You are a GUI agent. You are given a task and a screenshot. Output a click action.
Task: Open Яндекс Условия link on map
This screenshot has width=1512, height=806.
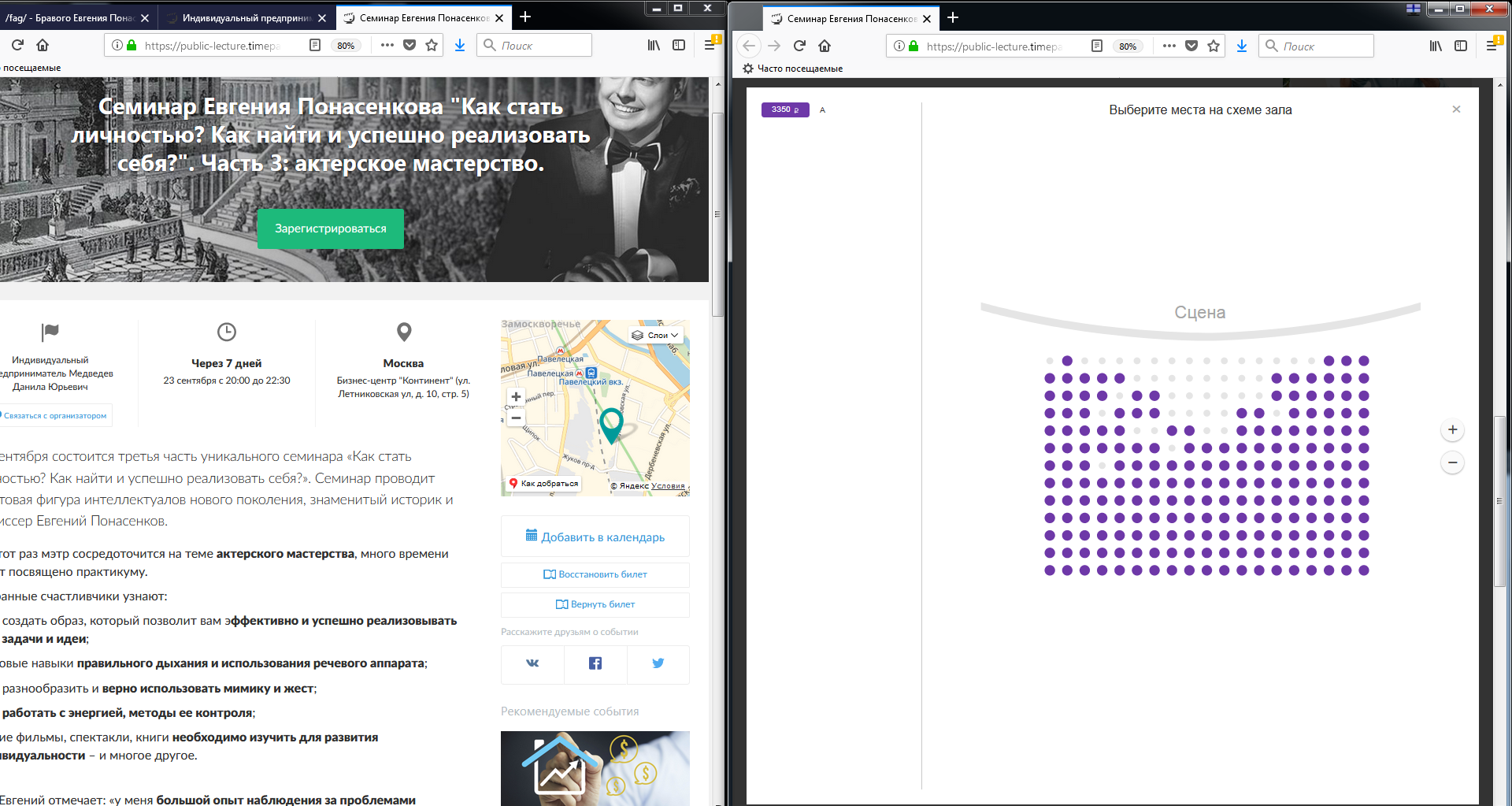pyautogui.click(x=668, y=485)
